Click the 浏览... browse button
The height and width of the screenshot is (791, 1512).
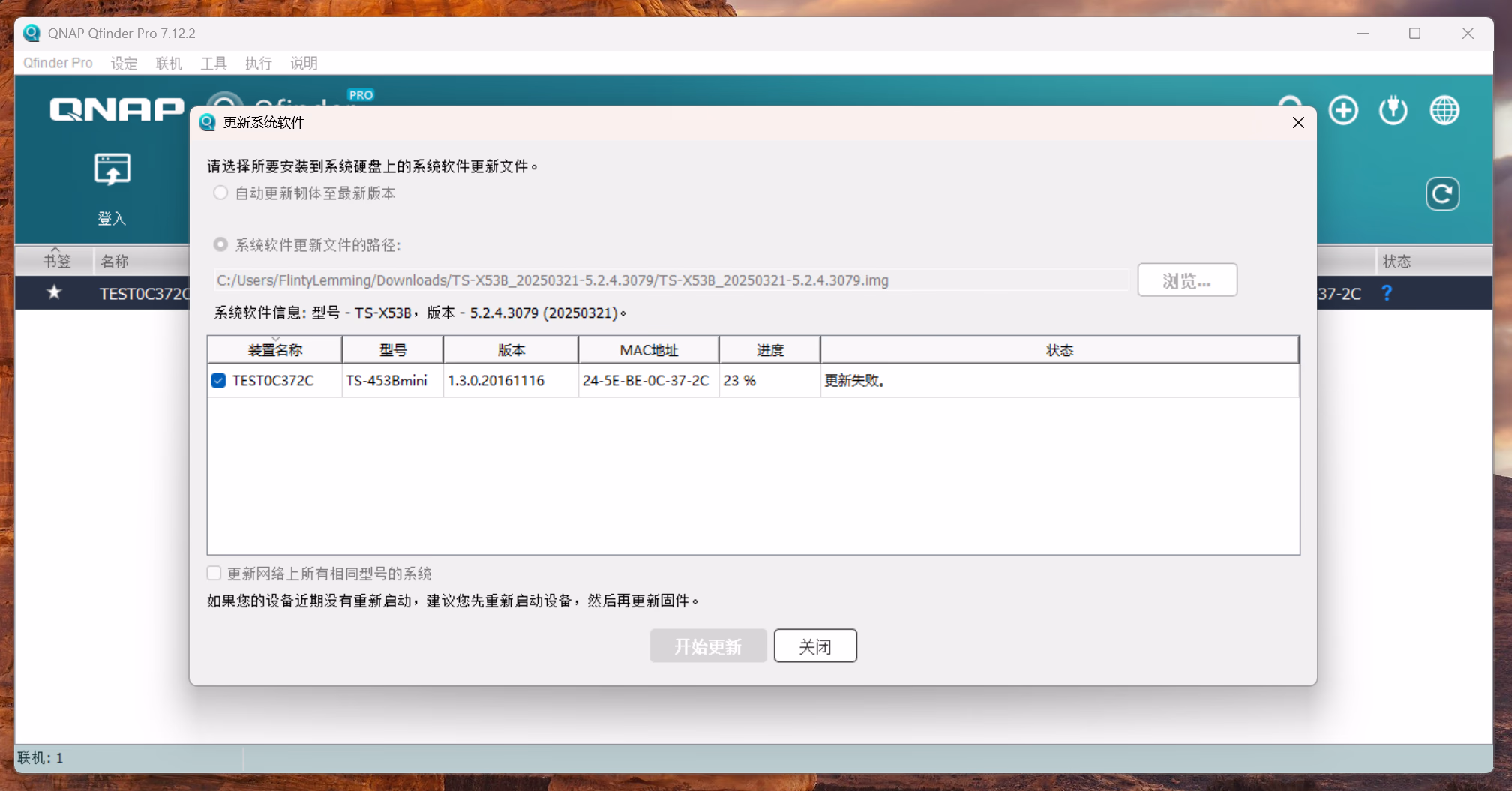tap(1187, 280)
